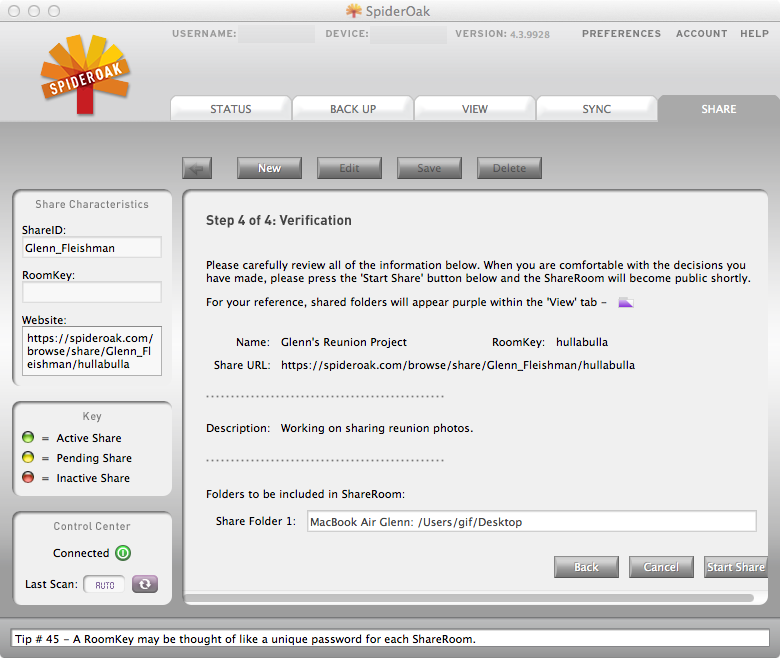Open Preferences from the top bar

click(x=621, y=34)
